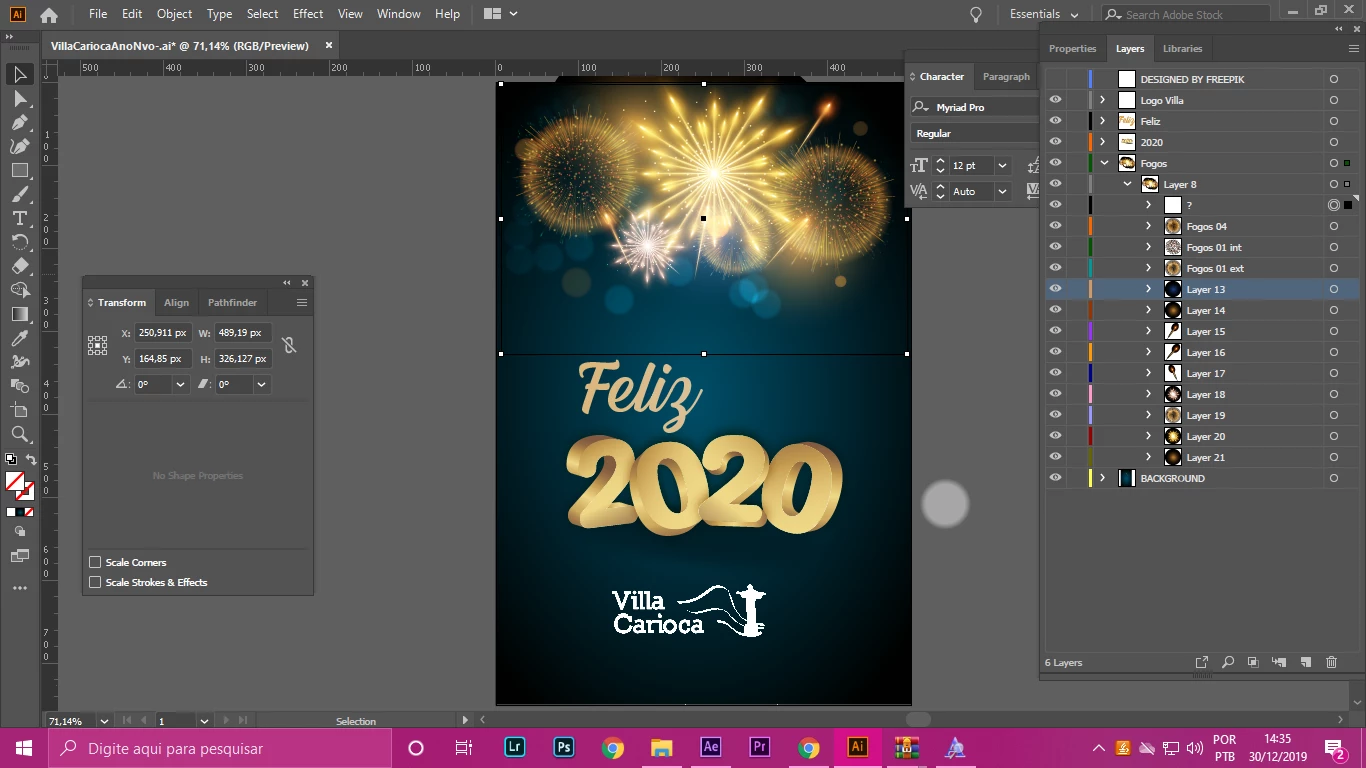Image resolution: width=1366 pixels, height=768 pixels.
Task: Select the Eraser tool
Action: point(19,266)
